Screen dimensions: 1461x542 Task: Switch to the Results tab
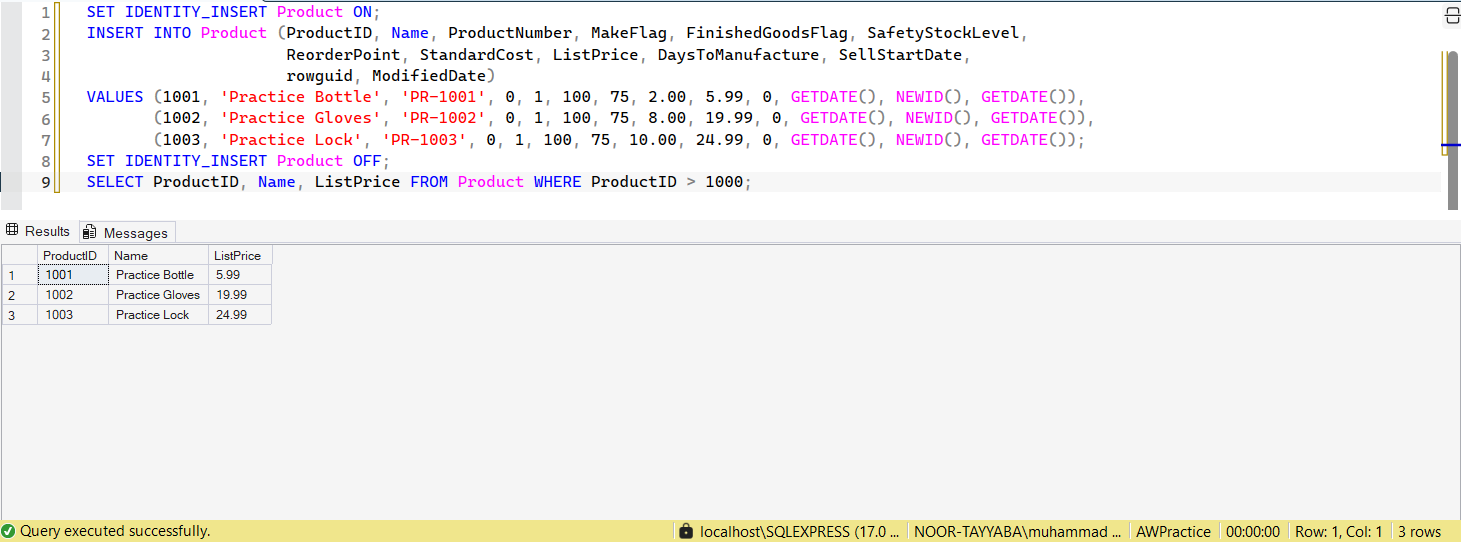coord(38,231)
